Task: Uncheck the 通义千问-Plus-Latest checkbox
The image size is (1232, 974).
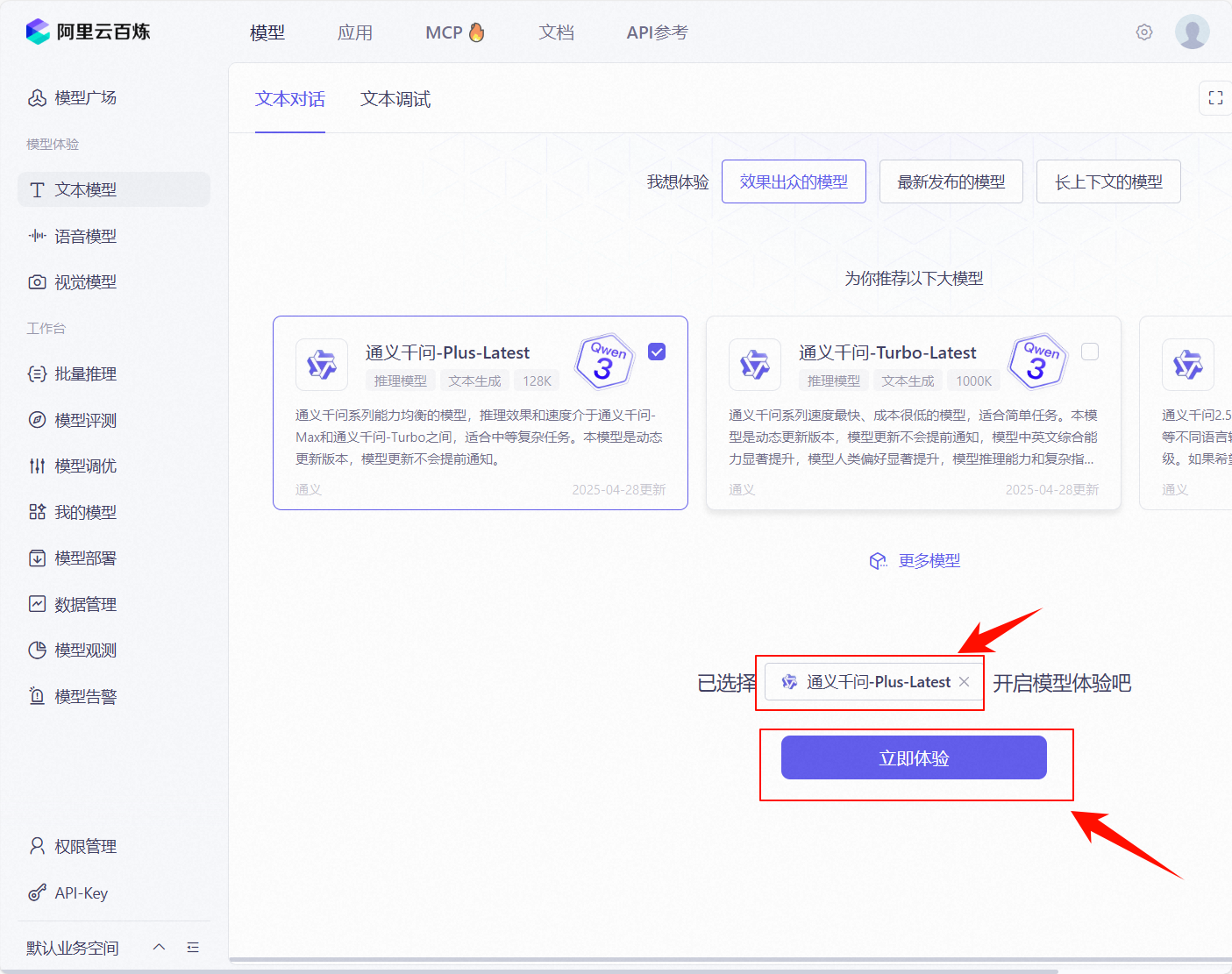Action: [x=657, y=352]
